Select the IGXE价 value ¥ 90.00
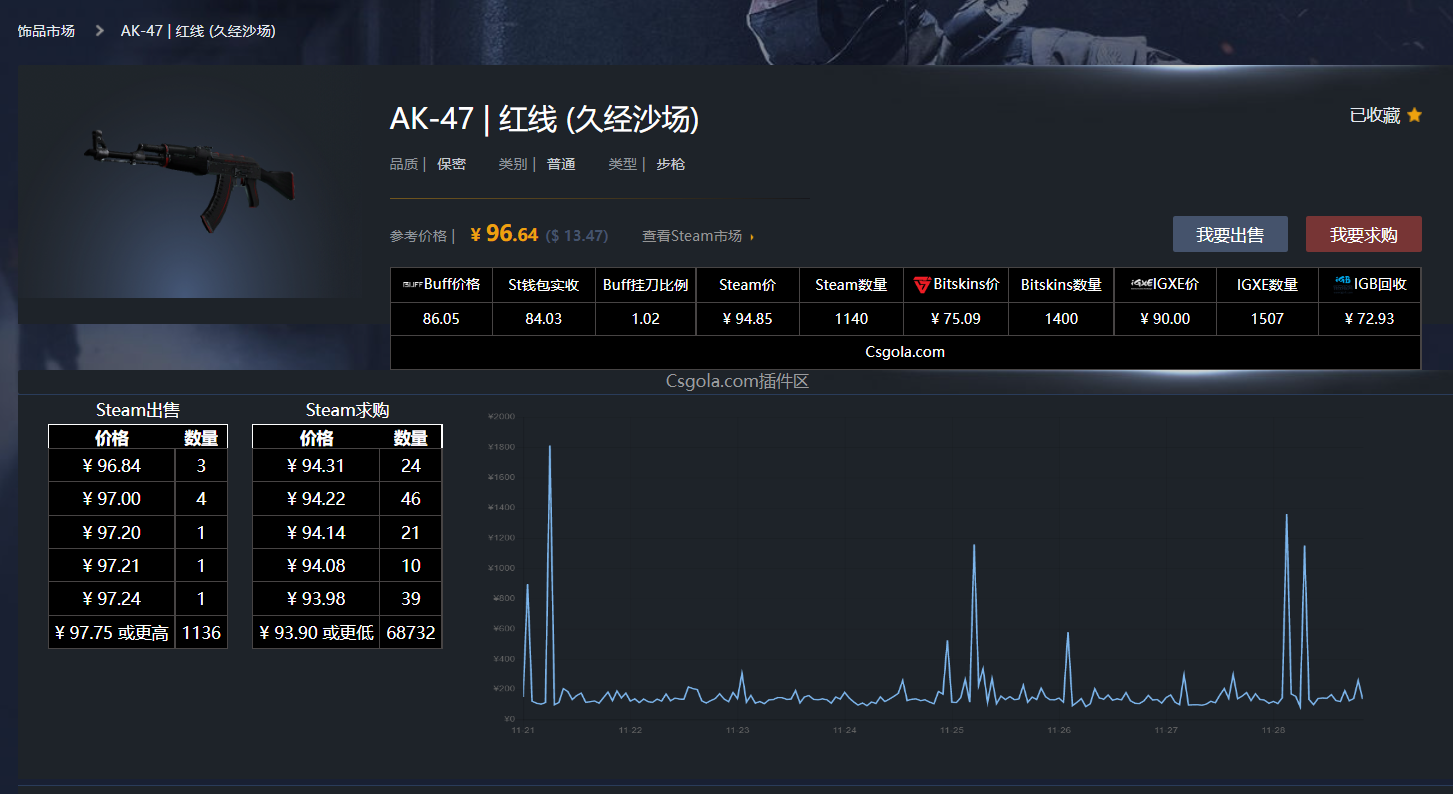 tap(1165, 319)
